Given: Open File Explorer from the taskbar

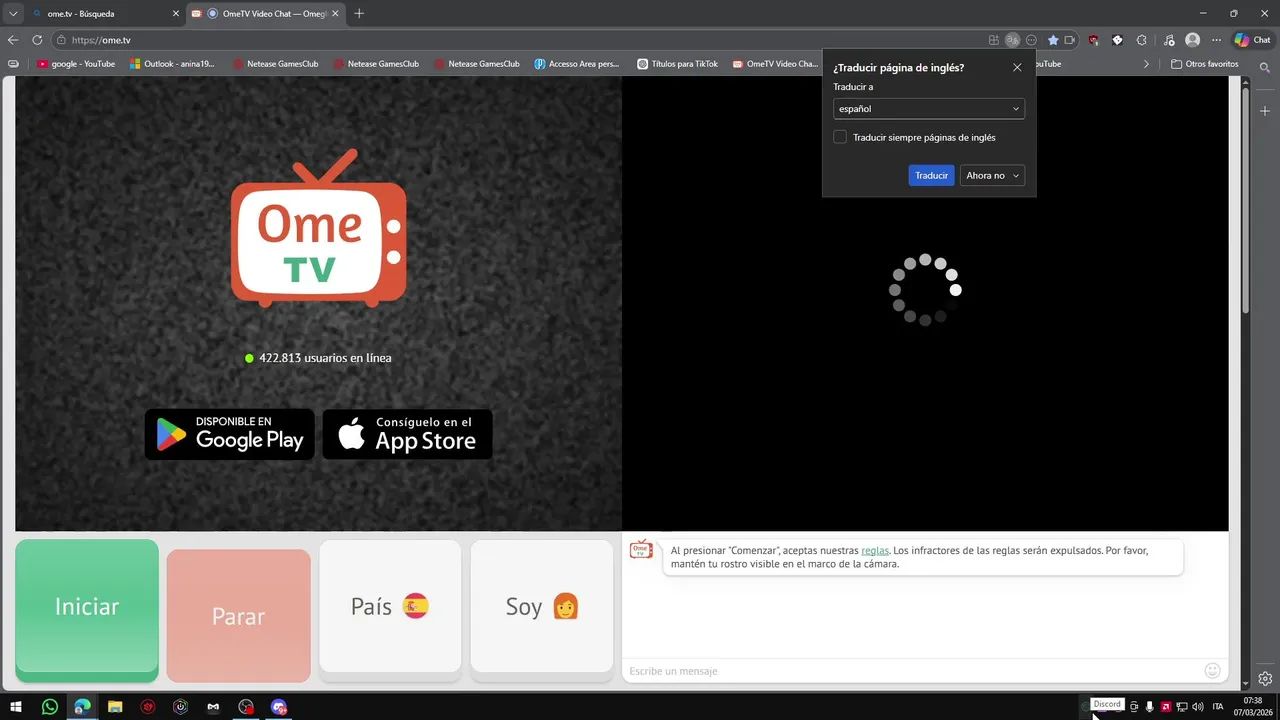Looking at the screenshot, I should point(114,707).
